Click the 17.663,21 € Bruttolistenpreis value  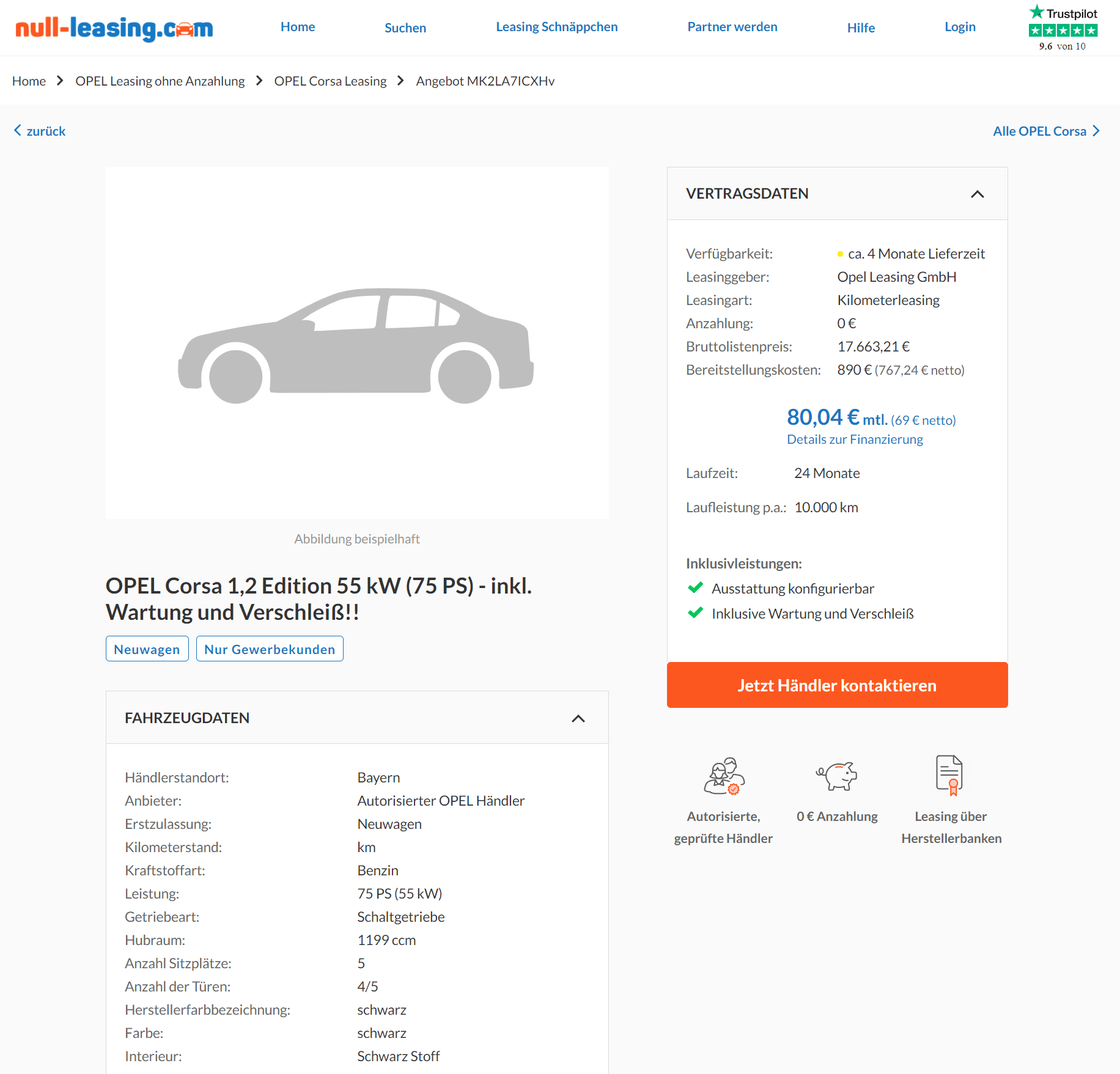pos(874,347)
